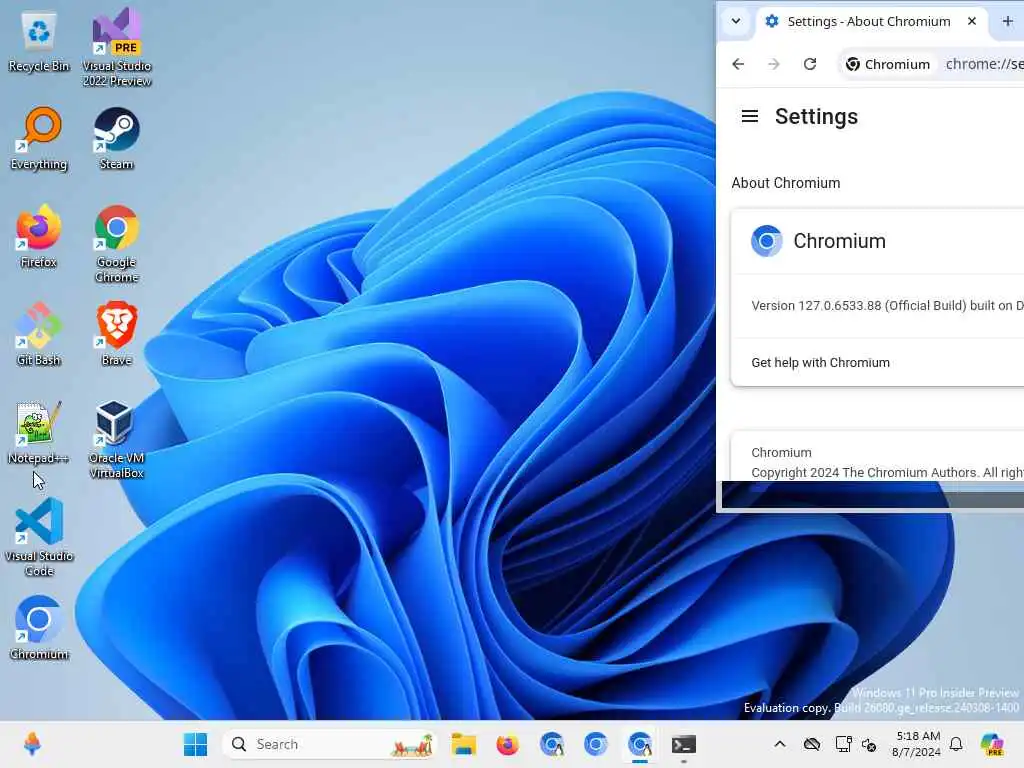This screenshot has width=1024, height=768.
Task: Select the Google Chrome desktop shortcut
Action: [x=117, y=244]
